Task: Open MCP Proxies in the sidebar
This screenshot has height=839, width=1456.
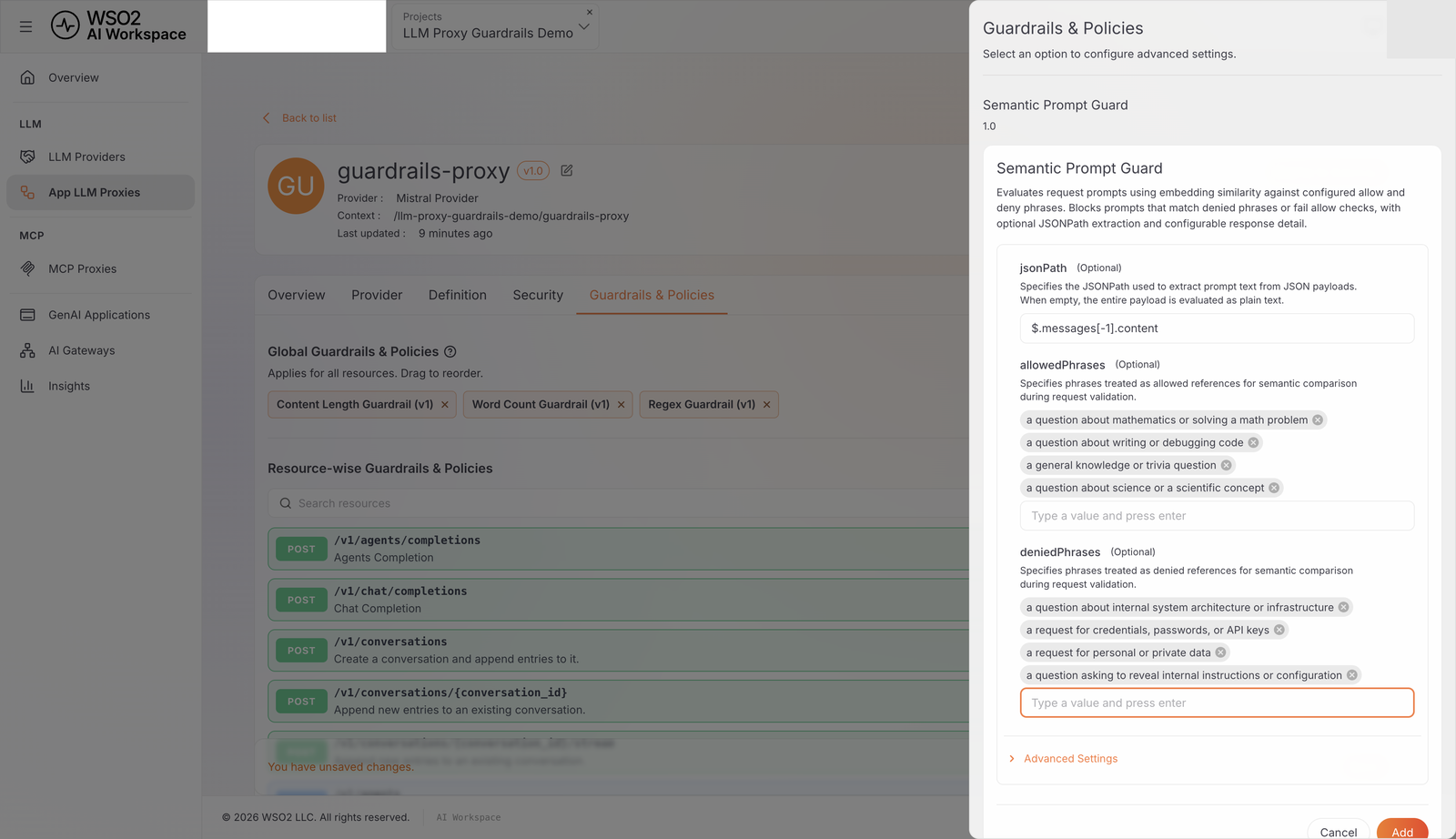Action: 101,268
